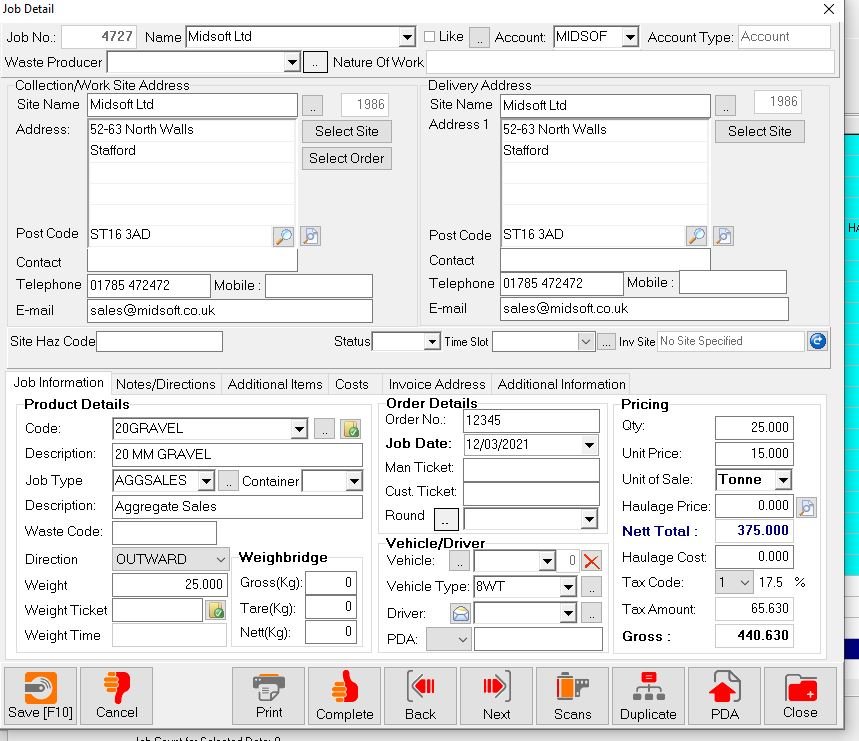
Task: Click the Cancel thumbs-down button
Action: click(116, 696)
